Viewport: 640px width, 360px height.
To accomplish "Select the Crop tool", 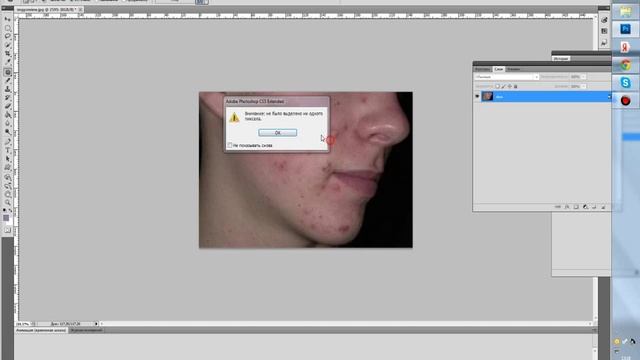I will pyautogui.click(x=8, y=53).
